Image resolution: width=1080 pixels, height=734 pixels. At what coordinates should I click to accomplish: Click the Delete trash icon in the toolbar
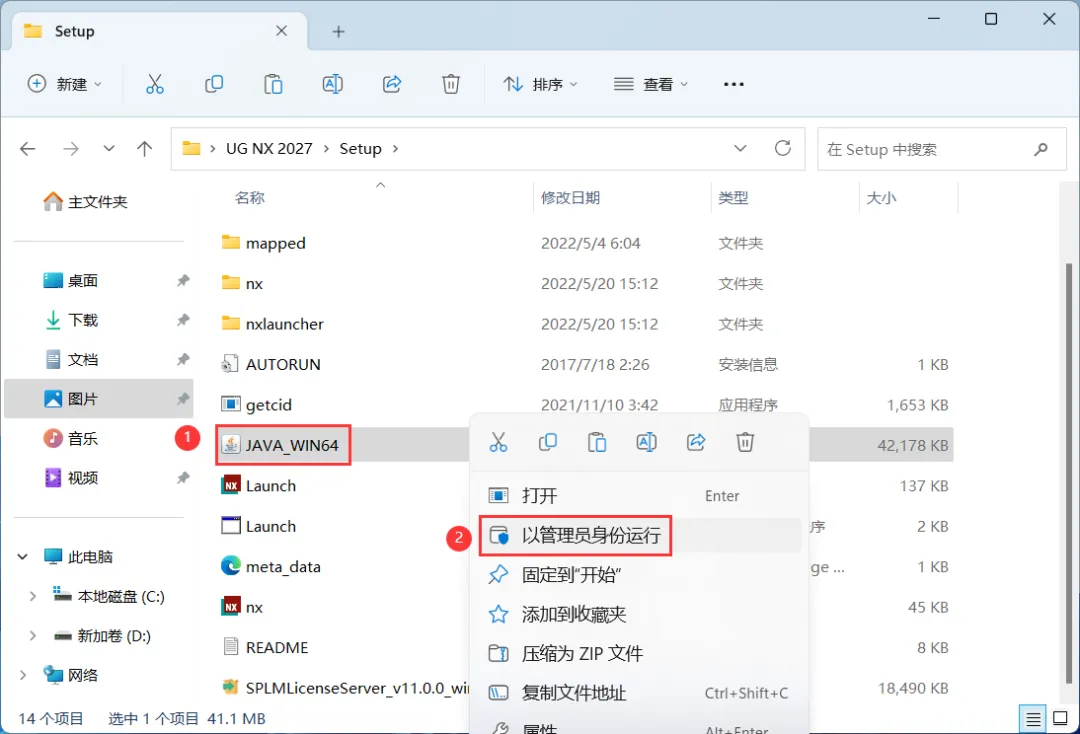(x=450, y=84)
